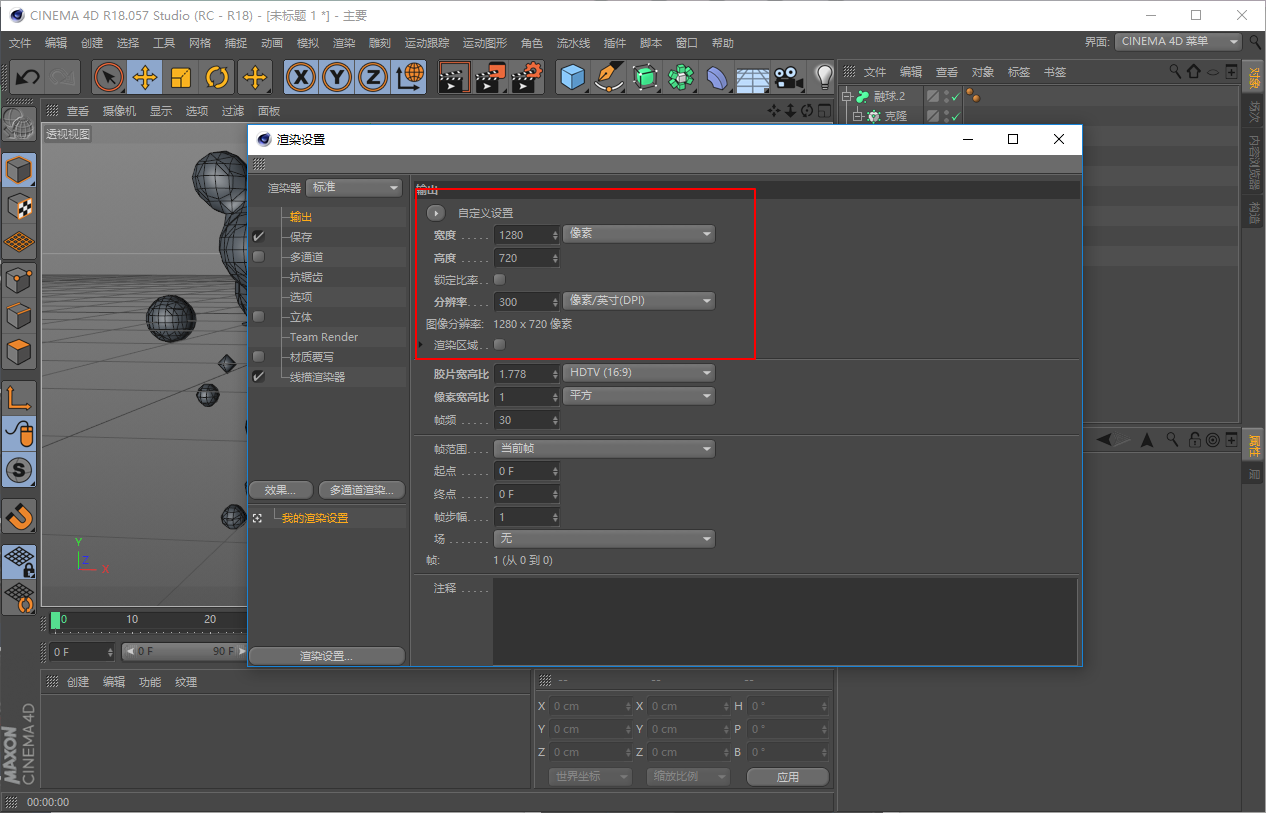Click the home icon in Object Manager

click(1194, 72)
